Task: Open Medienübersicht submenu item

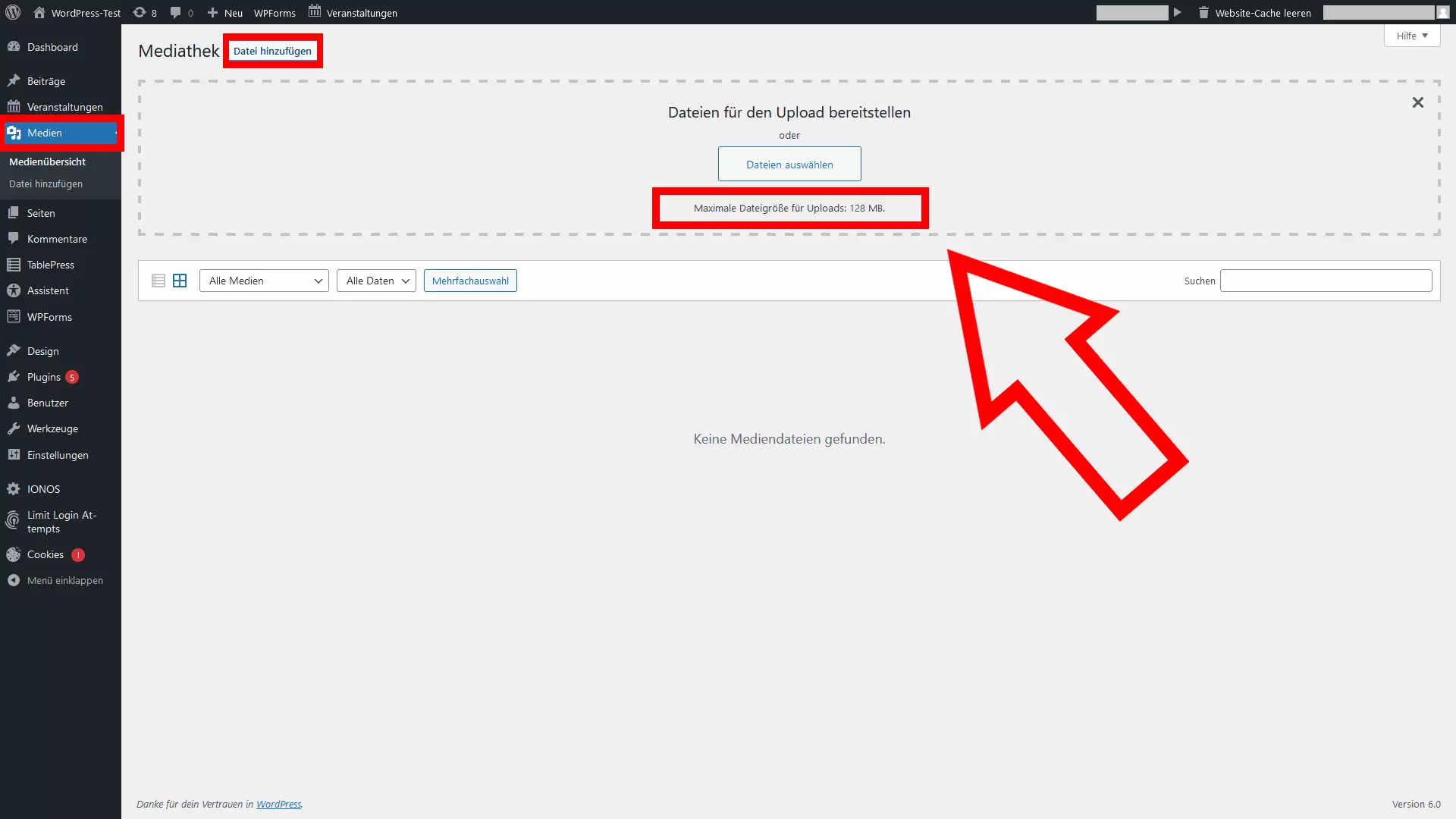Action: pyautogui.click(x=47, y=162)
